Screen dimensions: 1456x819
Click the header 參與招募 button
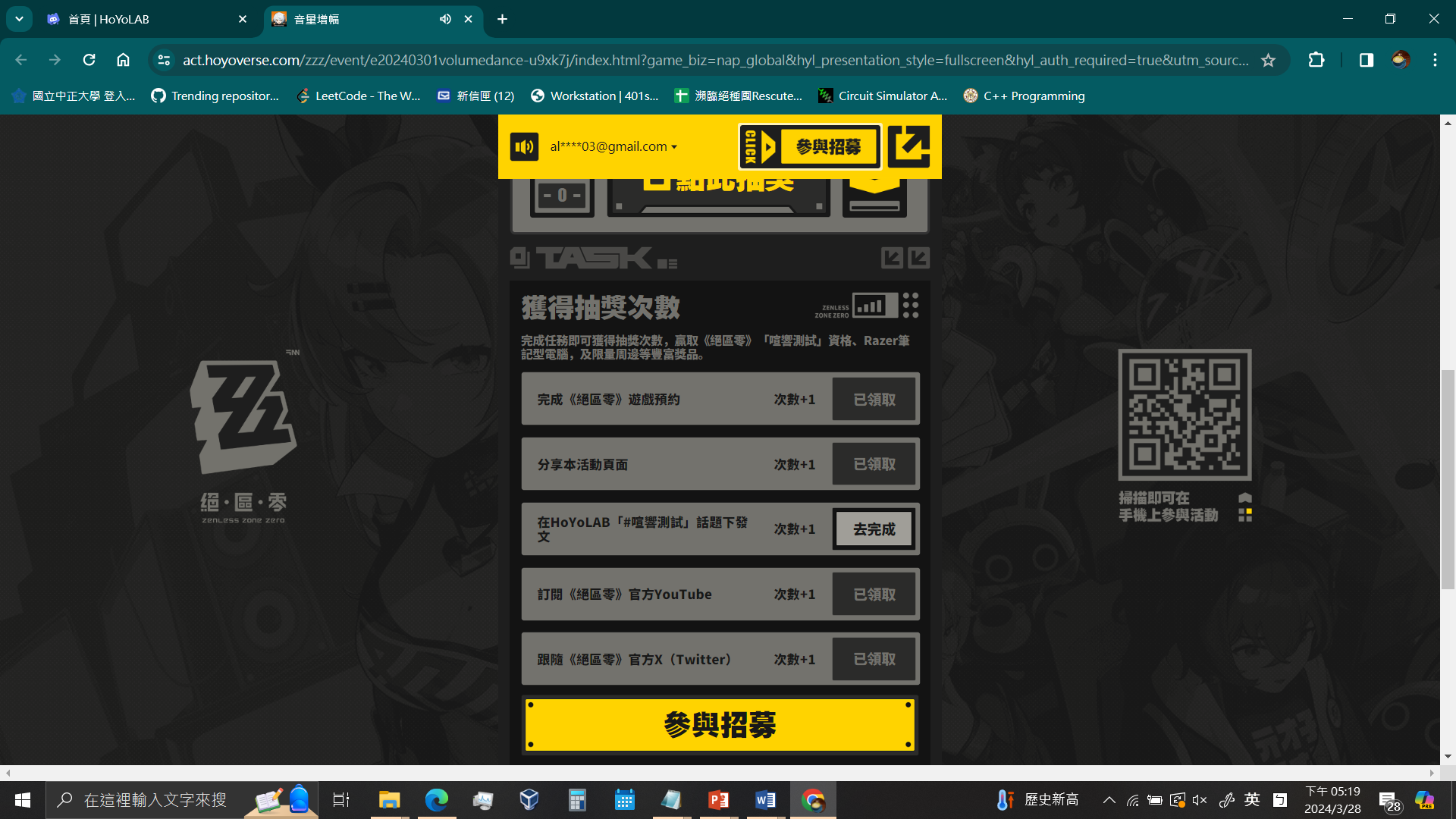[827, 147]
